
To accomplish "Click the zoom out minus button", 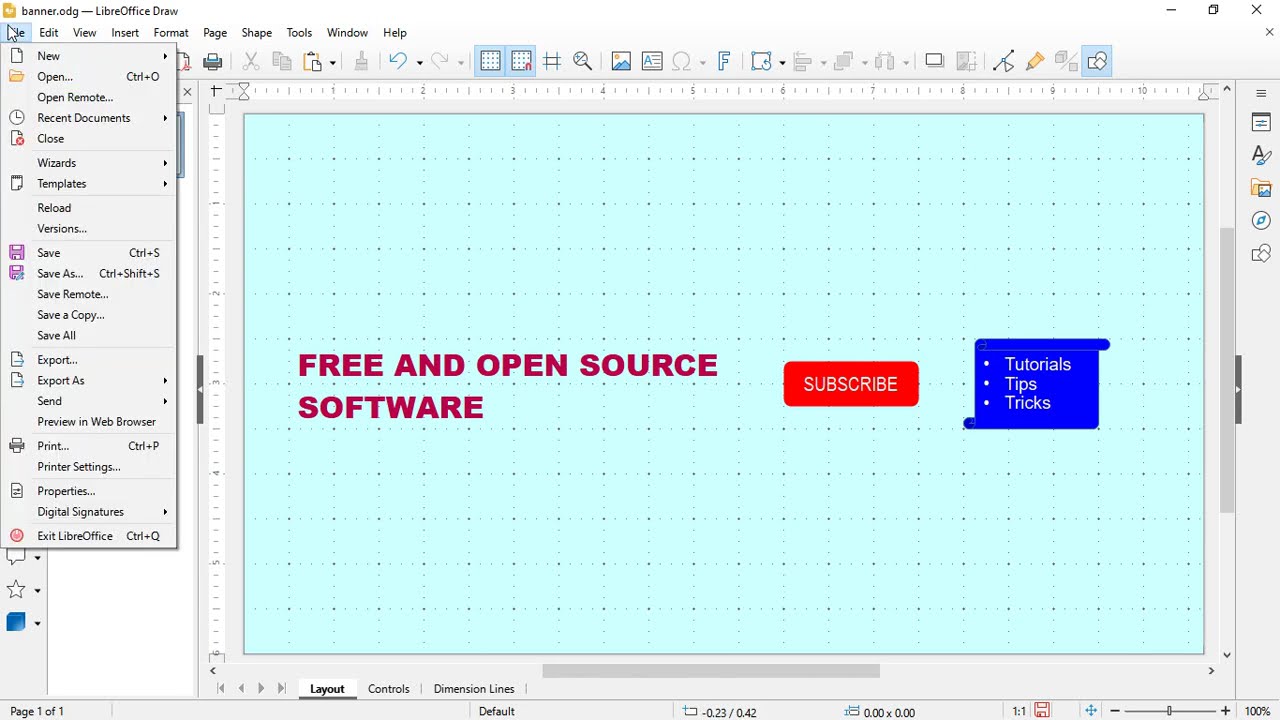I will pyautogui.click(x=1114, y=711).
